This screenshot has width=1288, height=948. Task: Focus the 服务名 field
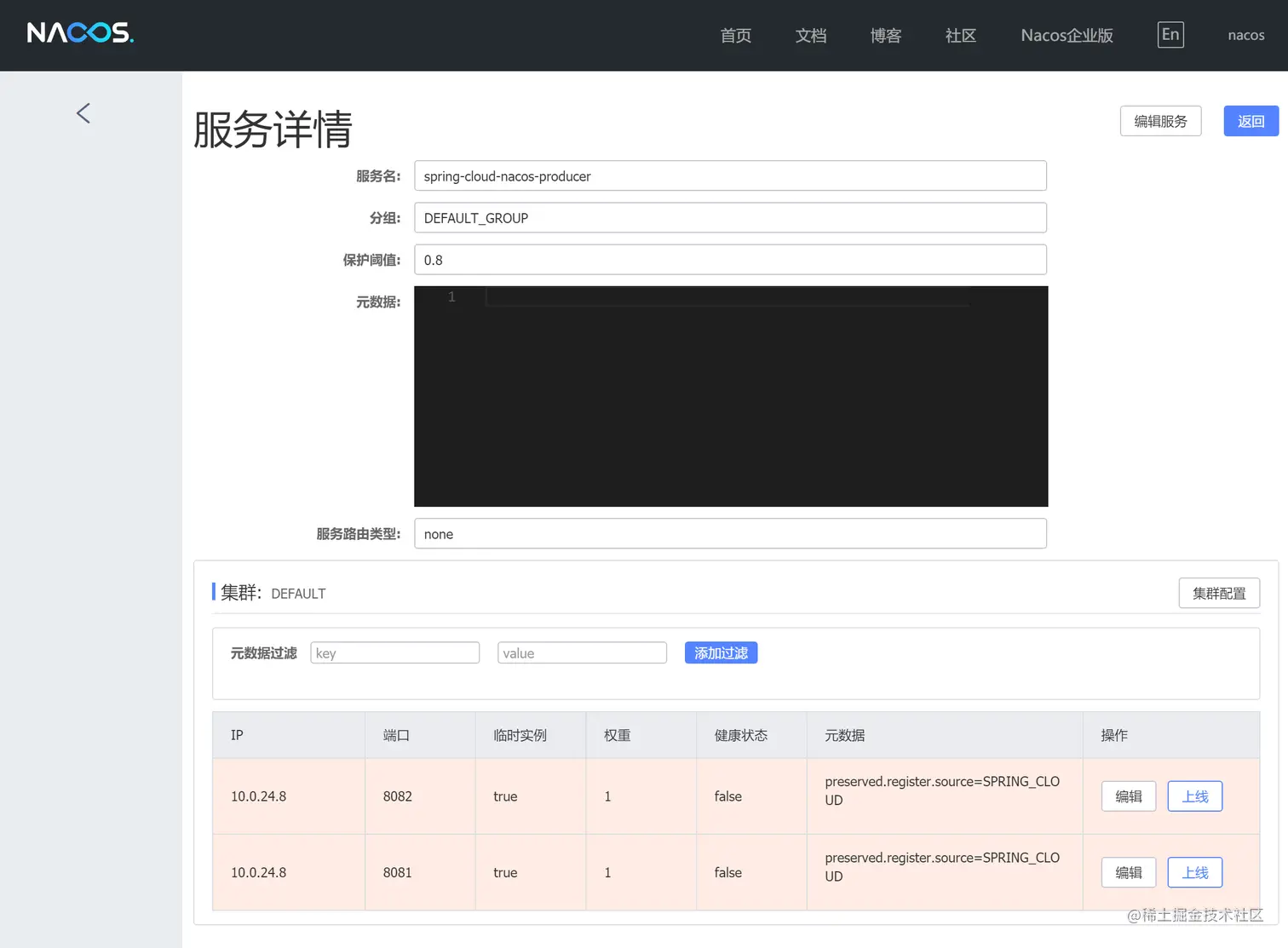pos(730,175)
